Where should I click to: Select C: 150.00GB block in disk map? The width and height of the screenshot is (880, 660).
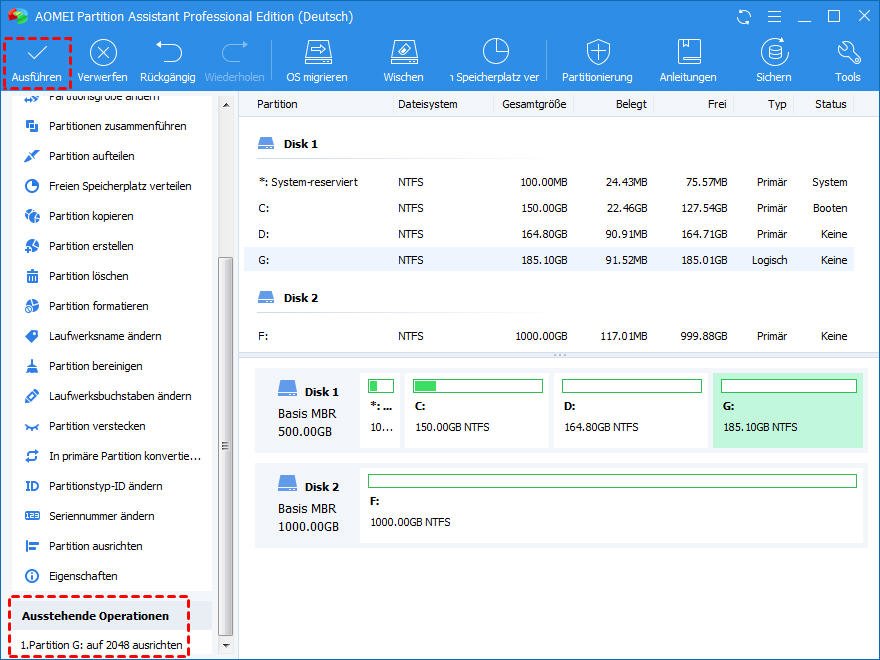(x=476, y=410)
